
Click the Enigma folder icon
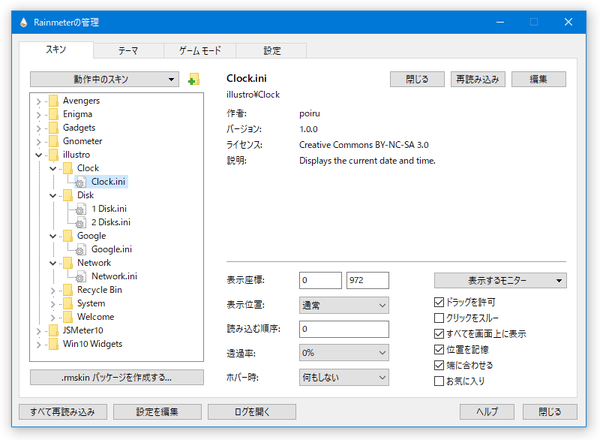coord(54,114)
